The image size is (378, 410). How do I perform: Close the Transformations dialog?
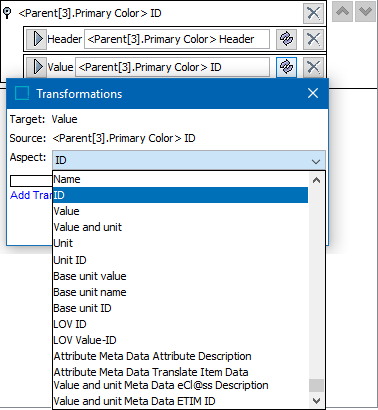point(313,93)
